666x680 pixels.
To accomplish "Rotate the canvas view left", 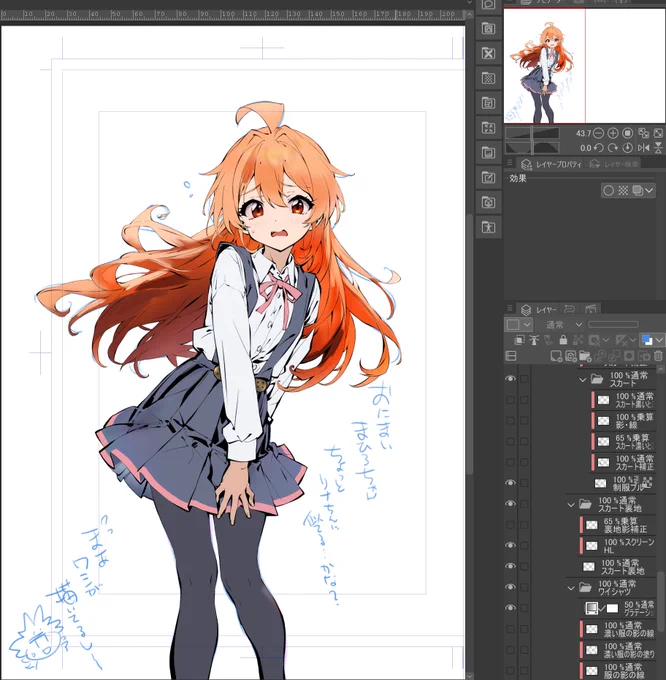I will (x=598, y=148).
